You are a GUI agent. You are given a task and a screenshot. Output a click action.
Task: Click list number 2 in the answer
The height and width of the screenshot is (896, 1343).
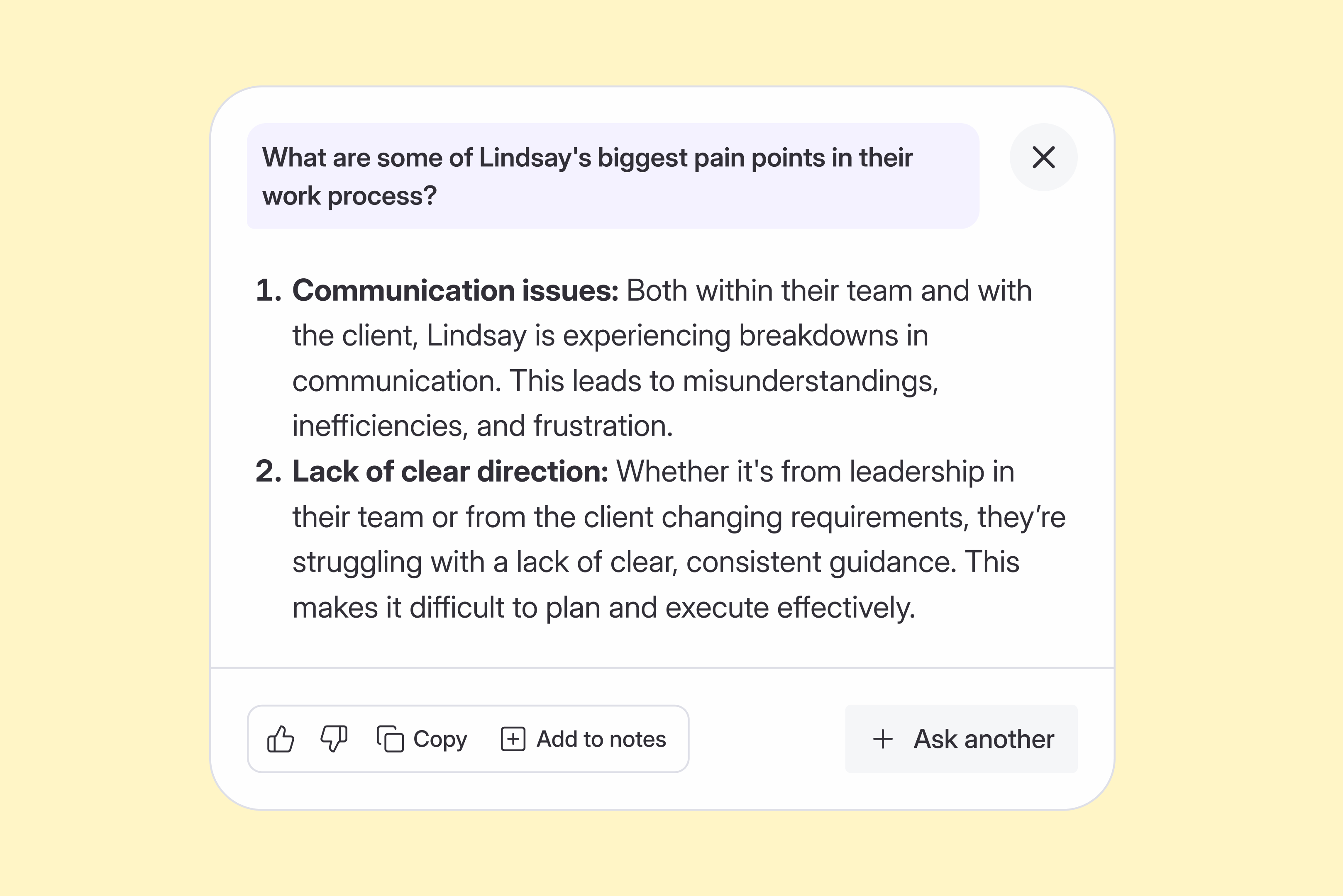click(268, 471)
